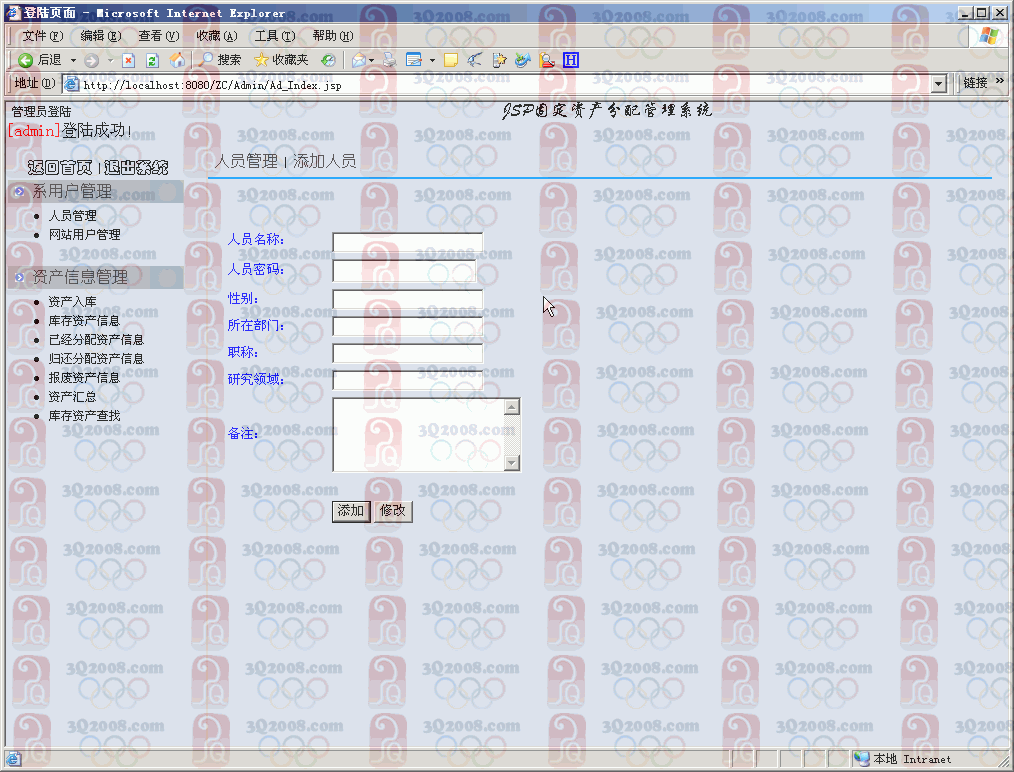Open the 库存资产查找 sidebar link
Screen dimensions: 1014x772
[85, 416]
